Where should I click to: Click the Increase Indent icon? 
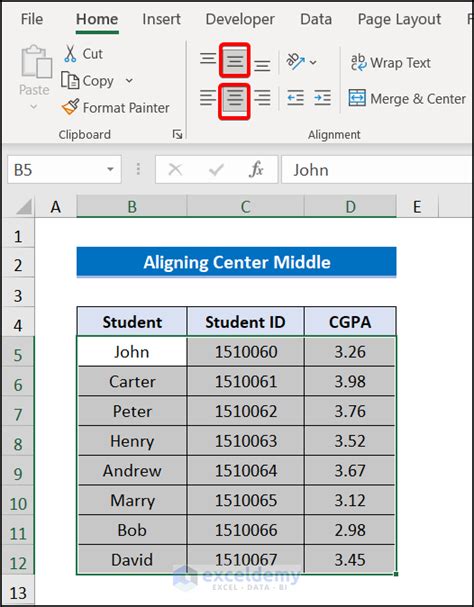(322, 98)
